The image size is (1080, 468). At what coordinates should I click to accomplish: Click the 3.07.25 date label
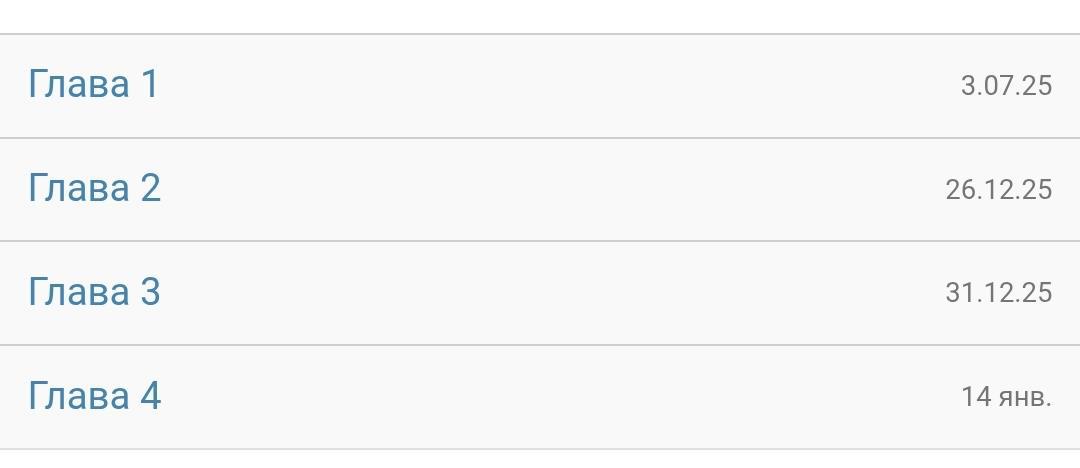(x=1006, y=86)
